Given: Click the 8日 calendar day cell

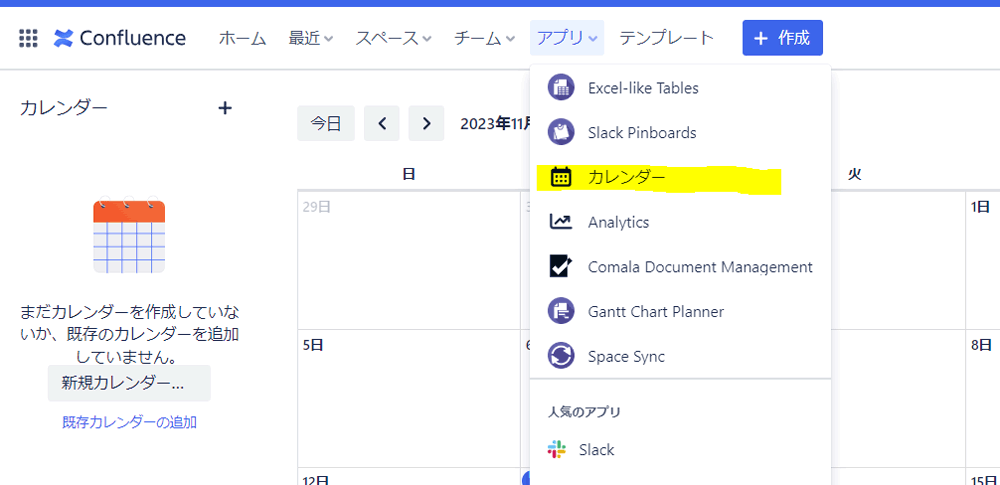Looking at the screenshot, I should coord(983,399).
